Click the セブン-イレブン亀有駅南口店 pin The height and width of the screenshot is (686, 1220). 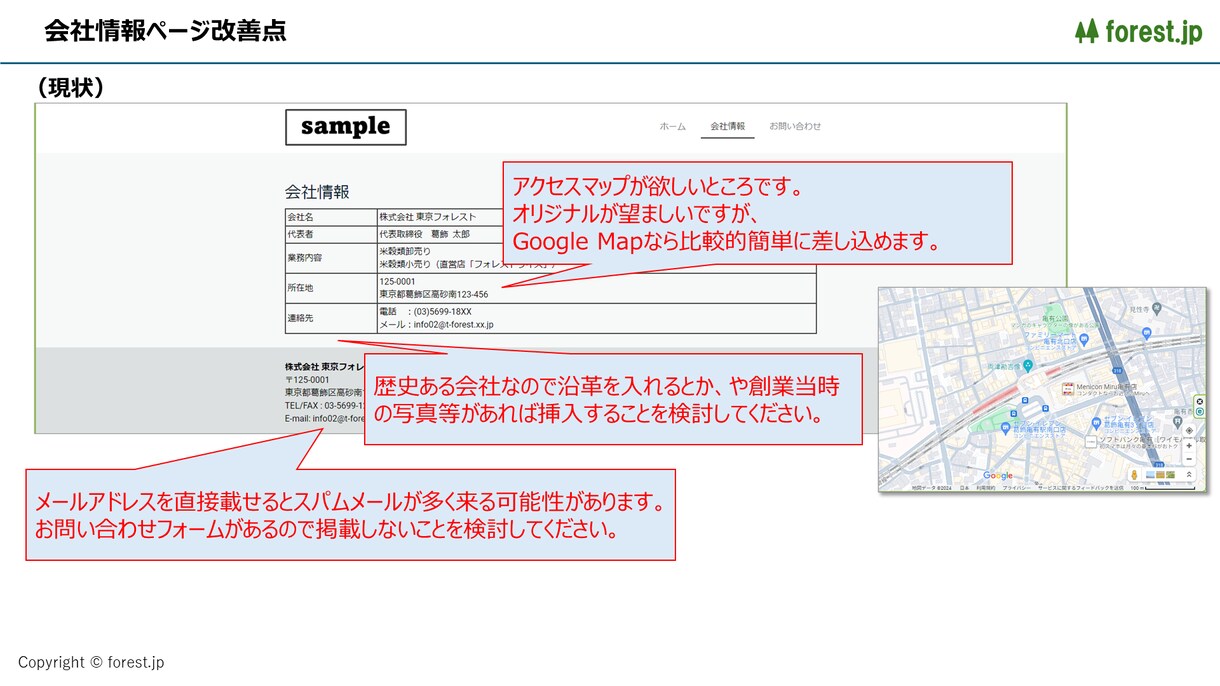pos(1006,428)
